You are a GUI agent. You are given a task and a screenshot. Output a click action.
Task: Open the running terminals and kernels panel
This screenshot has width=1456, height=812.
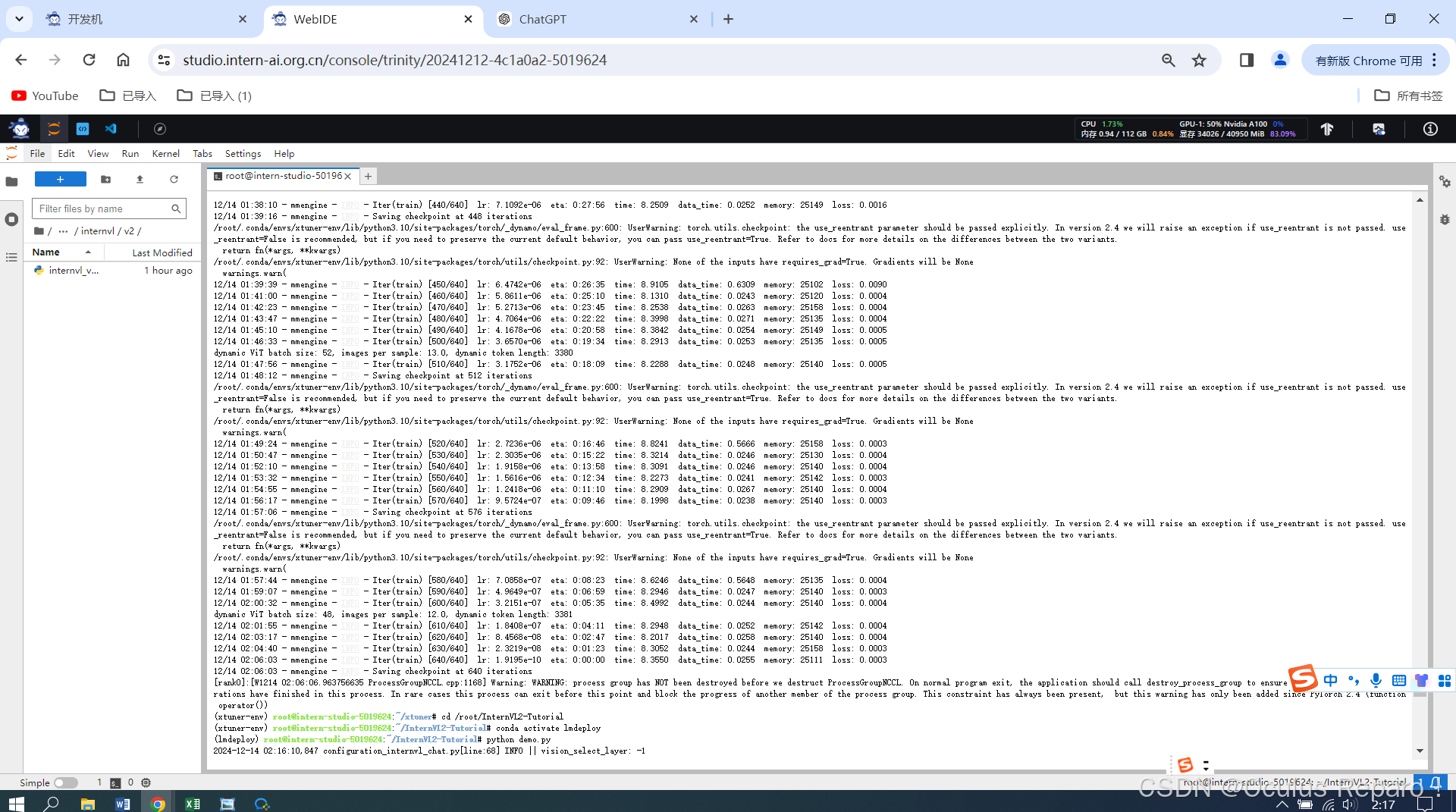pyautogui.click(x=11, y=220)
